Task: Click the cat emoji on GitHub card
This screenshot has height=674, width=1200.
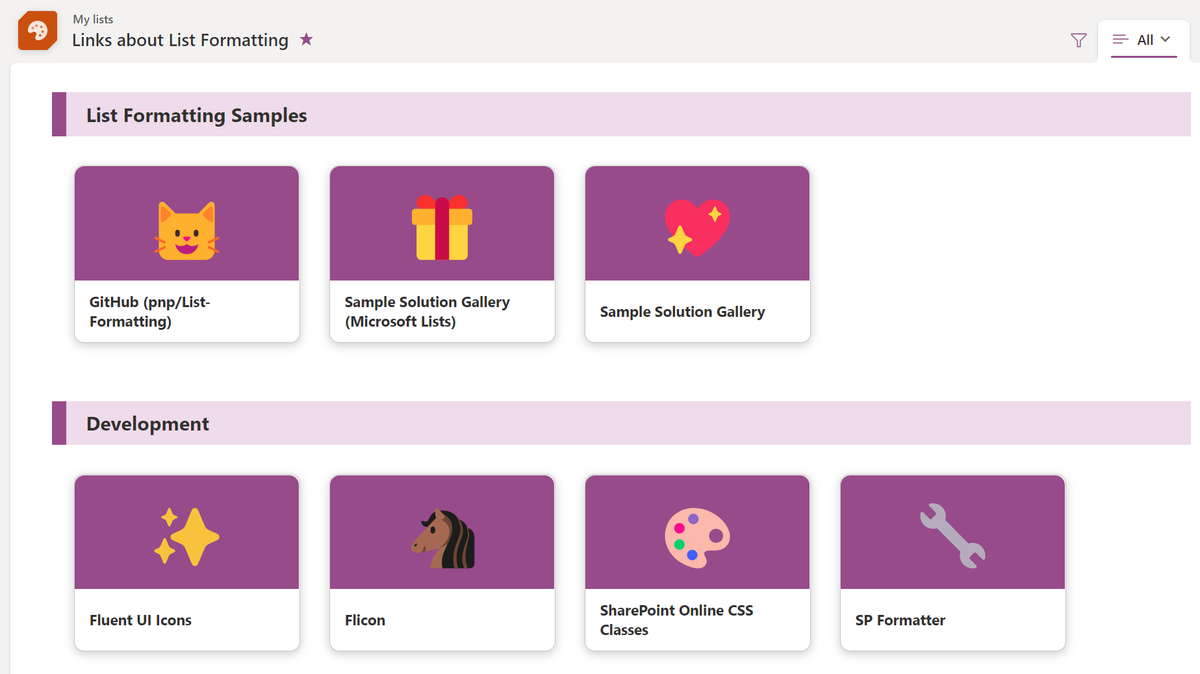Action: pyautogui.click(x=187, y=230)
